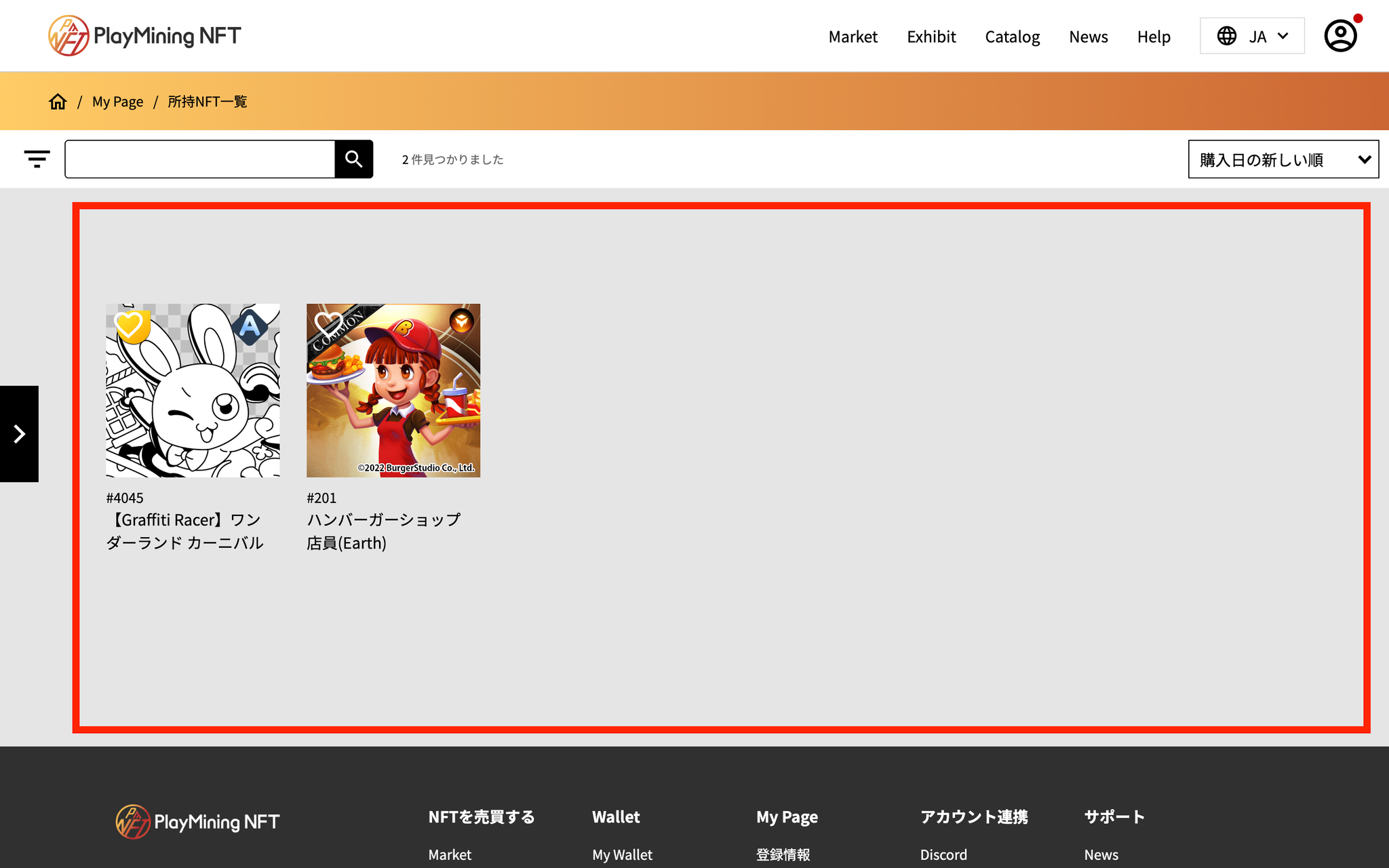This screenshot has width=1389, height=868.
Task: Click the 2 件見つかりました result count
Action: 453,159
